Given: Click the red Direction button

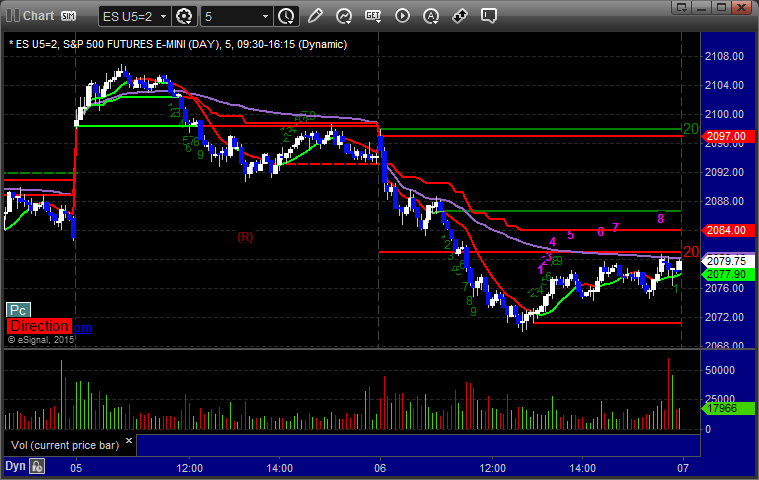Looking at the screenshot, I should point(39,326).
